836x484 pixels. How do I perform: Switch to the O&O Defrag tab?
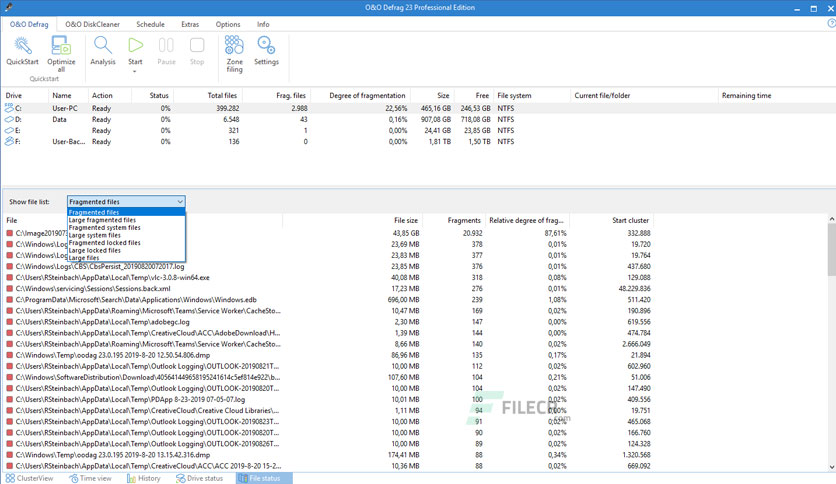click(29, 25)
